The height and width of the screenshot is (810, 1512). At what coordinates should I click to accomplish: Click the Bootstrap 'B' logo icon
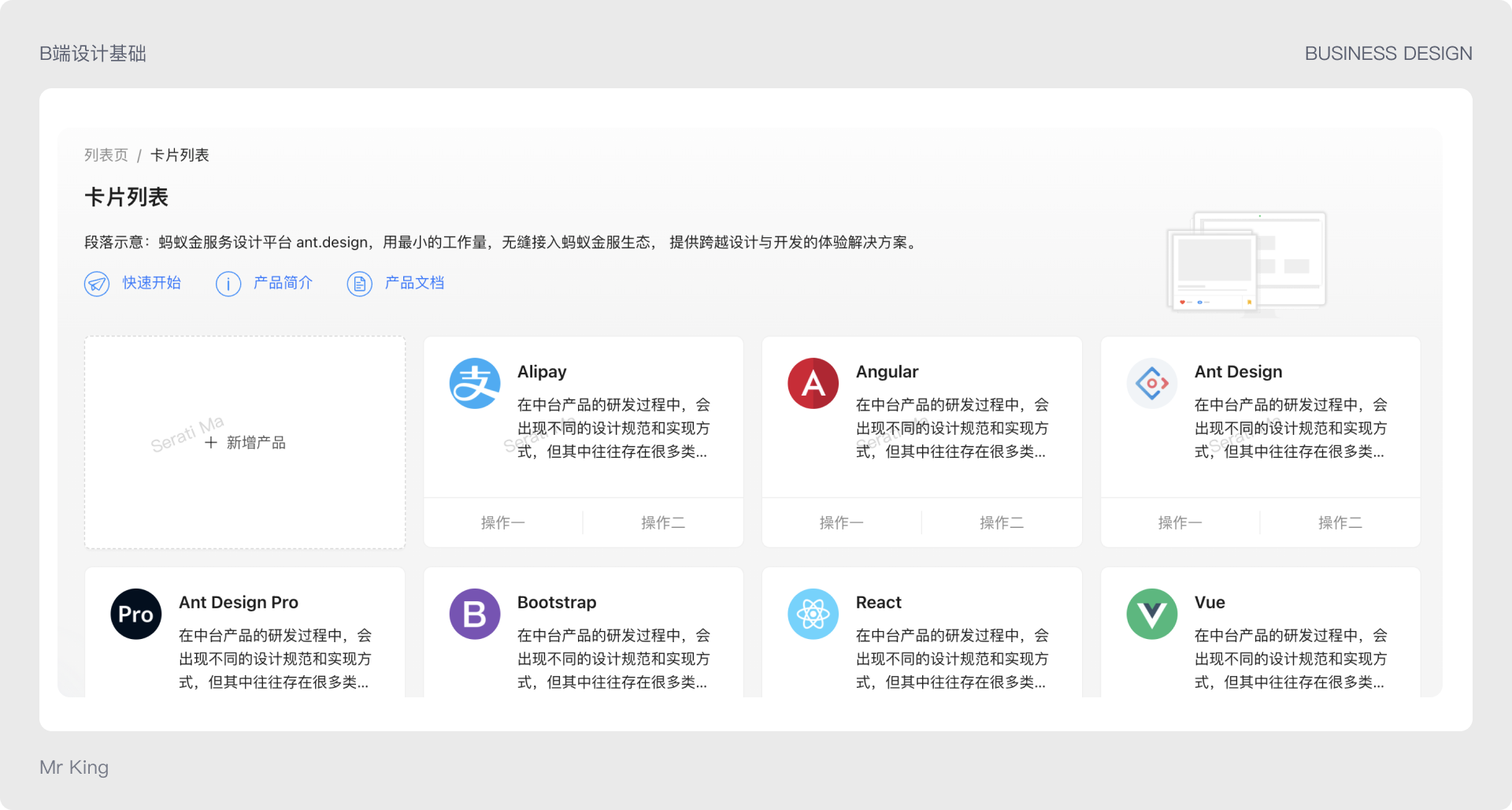tap(474, 614)
